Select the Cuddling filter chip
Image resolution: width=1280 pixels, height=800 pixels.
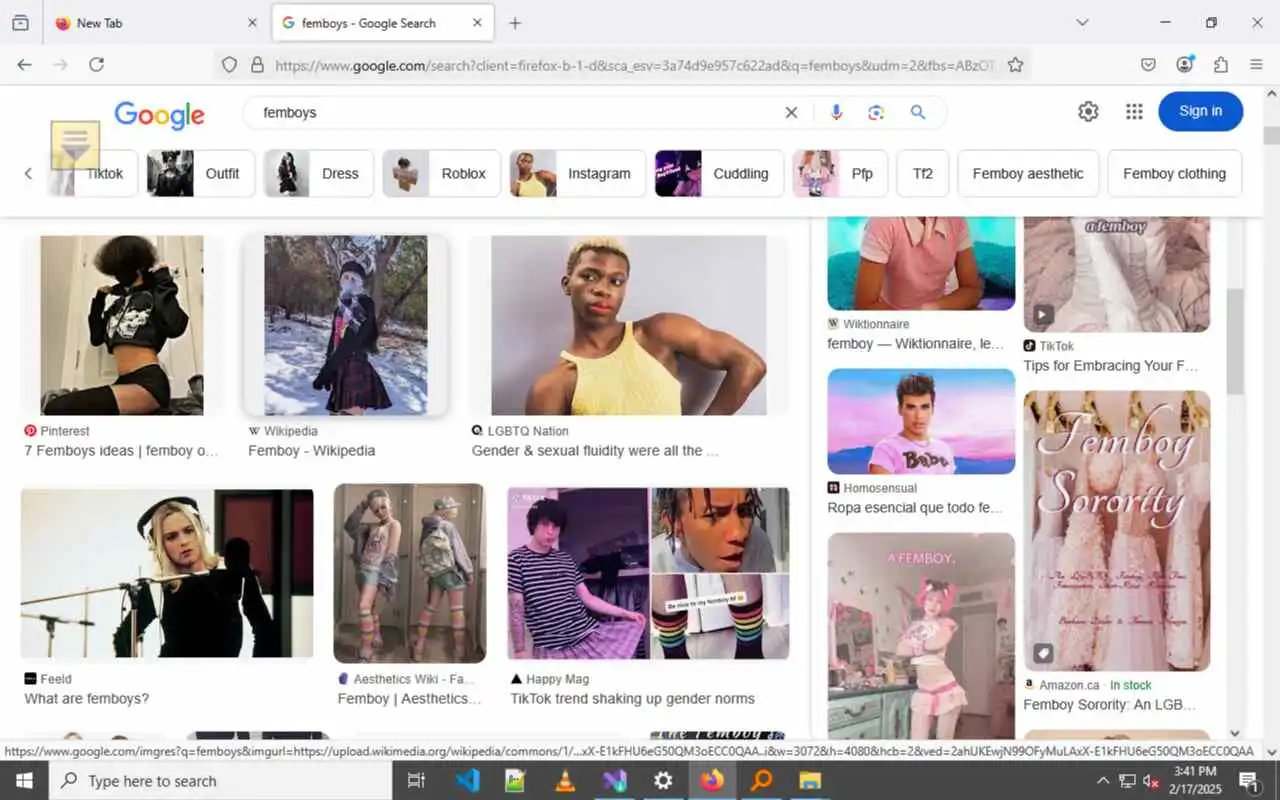(718, 174)
